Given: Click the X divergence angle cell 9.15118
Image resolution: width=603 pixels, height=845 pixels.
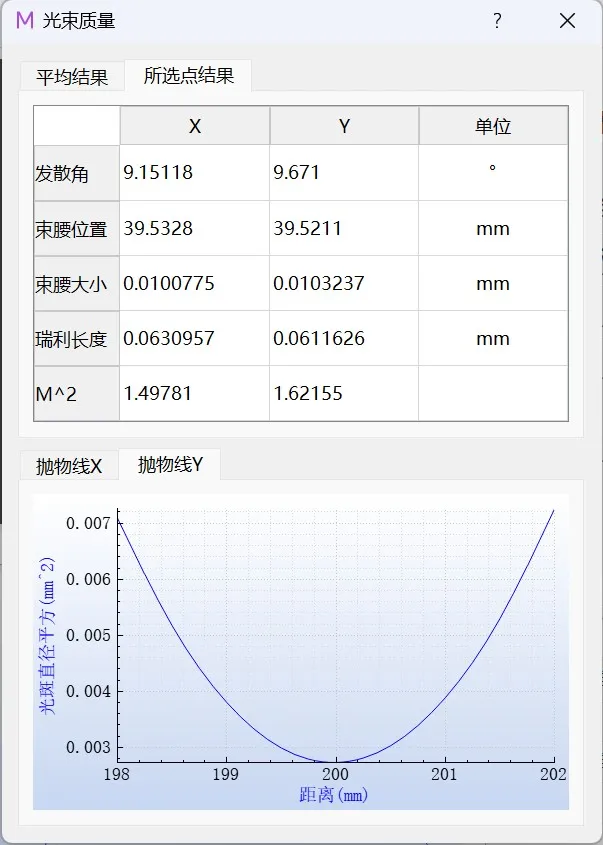Looking at the screenshot, I should tap(195, 173).
